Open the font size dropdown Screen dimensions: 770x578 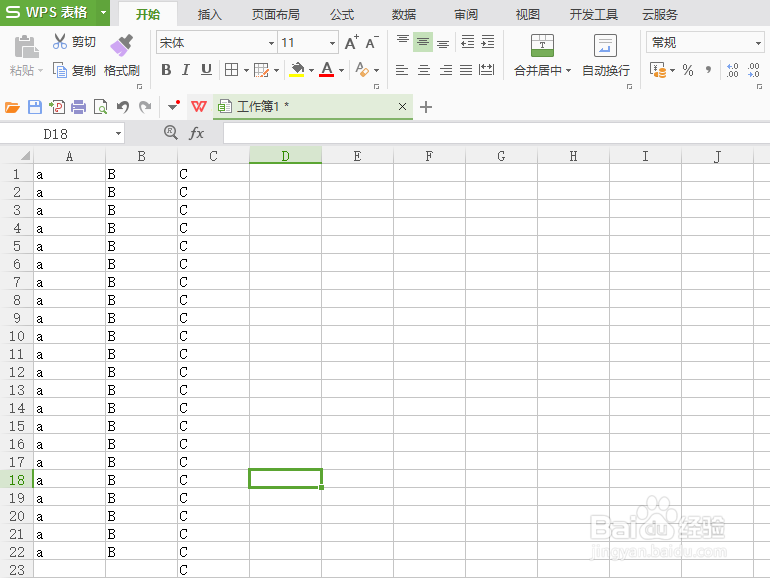click(332, 43)
